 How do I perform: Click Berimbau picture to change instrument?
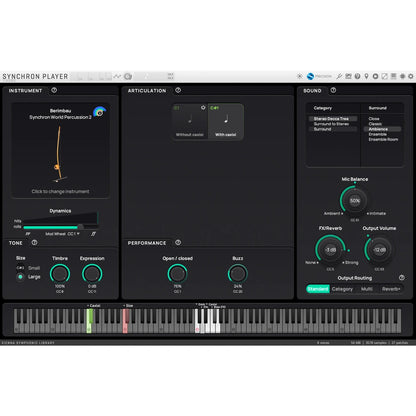[x=59, y=153]
